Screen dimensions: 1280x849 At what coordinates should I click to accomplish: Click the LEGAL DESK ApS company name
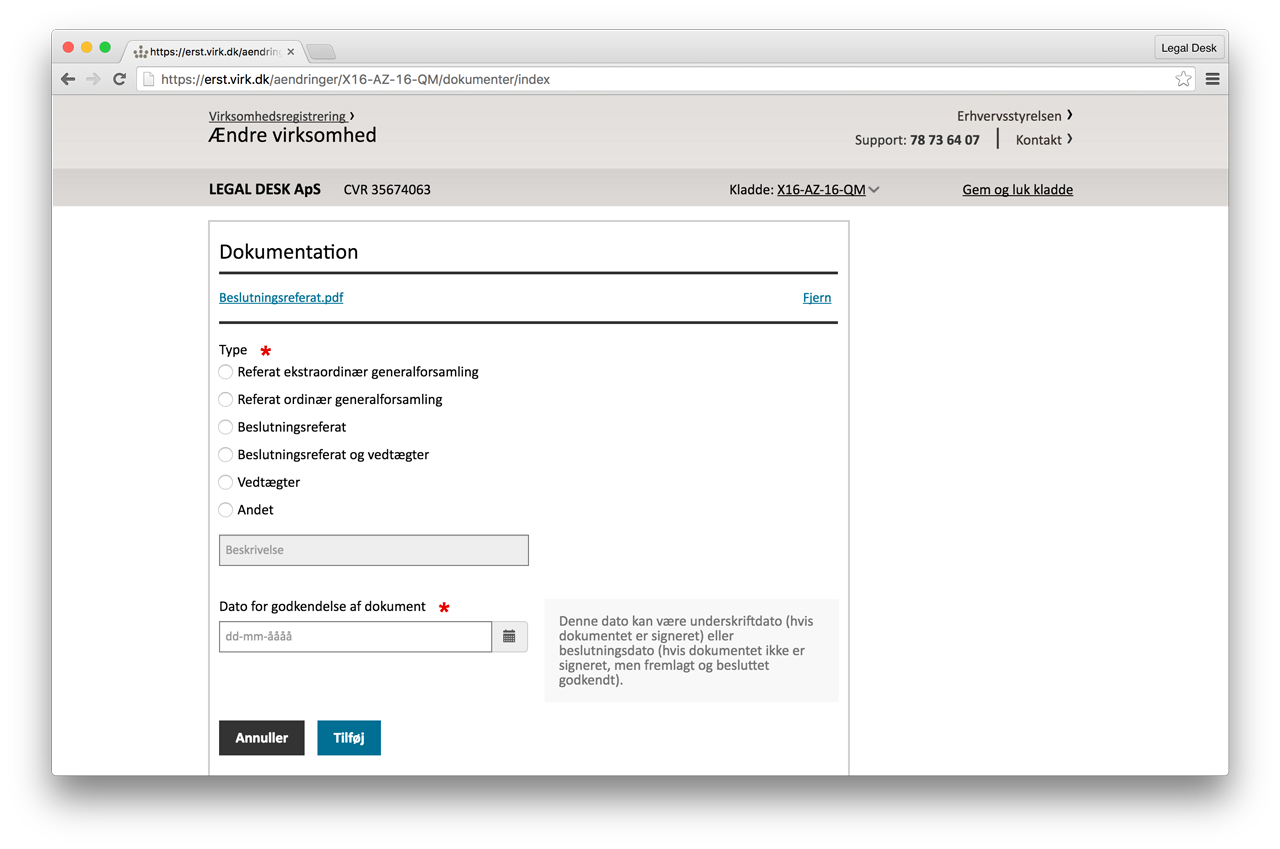(265, 189)
